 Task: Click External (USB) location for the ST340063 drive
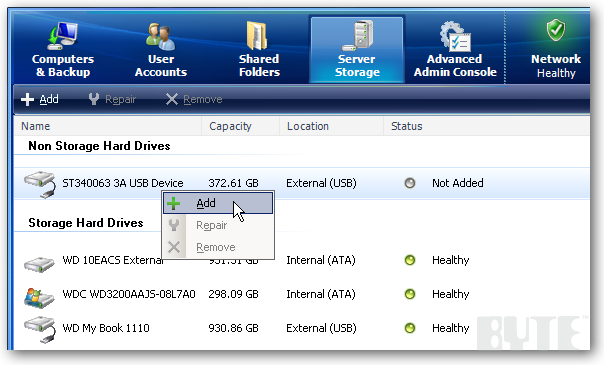[321, 183]
